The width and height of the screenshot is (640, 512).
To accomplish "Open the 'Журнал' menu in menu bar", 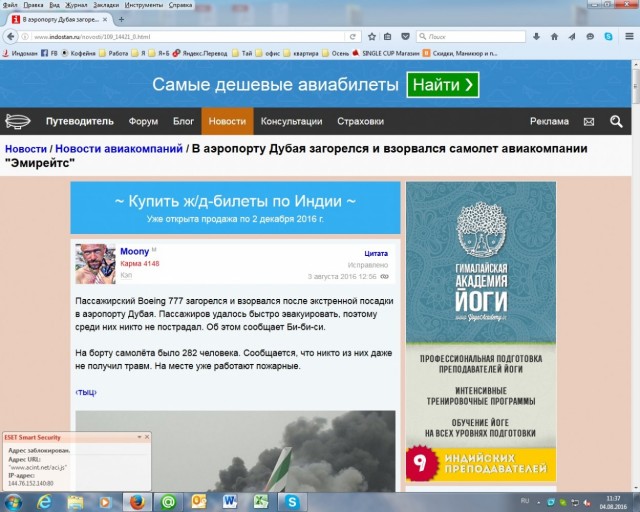I will point(77,5).
